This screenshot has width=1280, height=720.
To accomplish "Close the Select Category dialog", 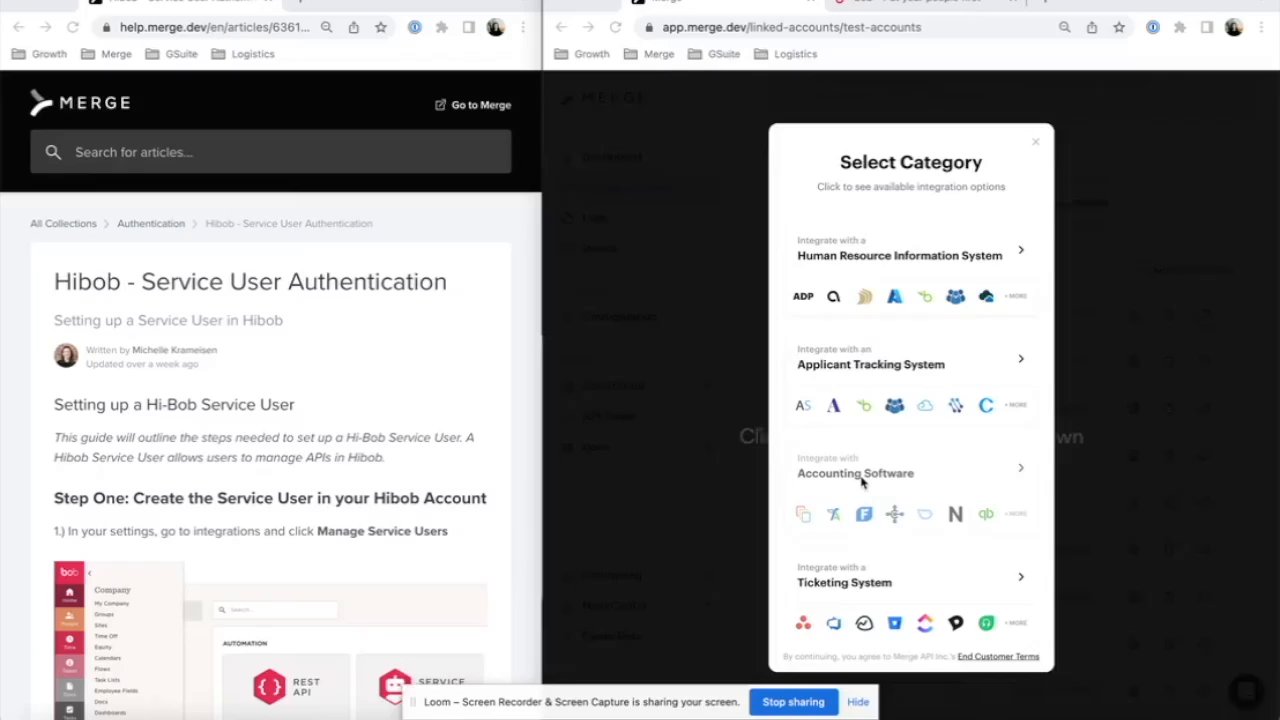I will click(x=1035, y=142).
